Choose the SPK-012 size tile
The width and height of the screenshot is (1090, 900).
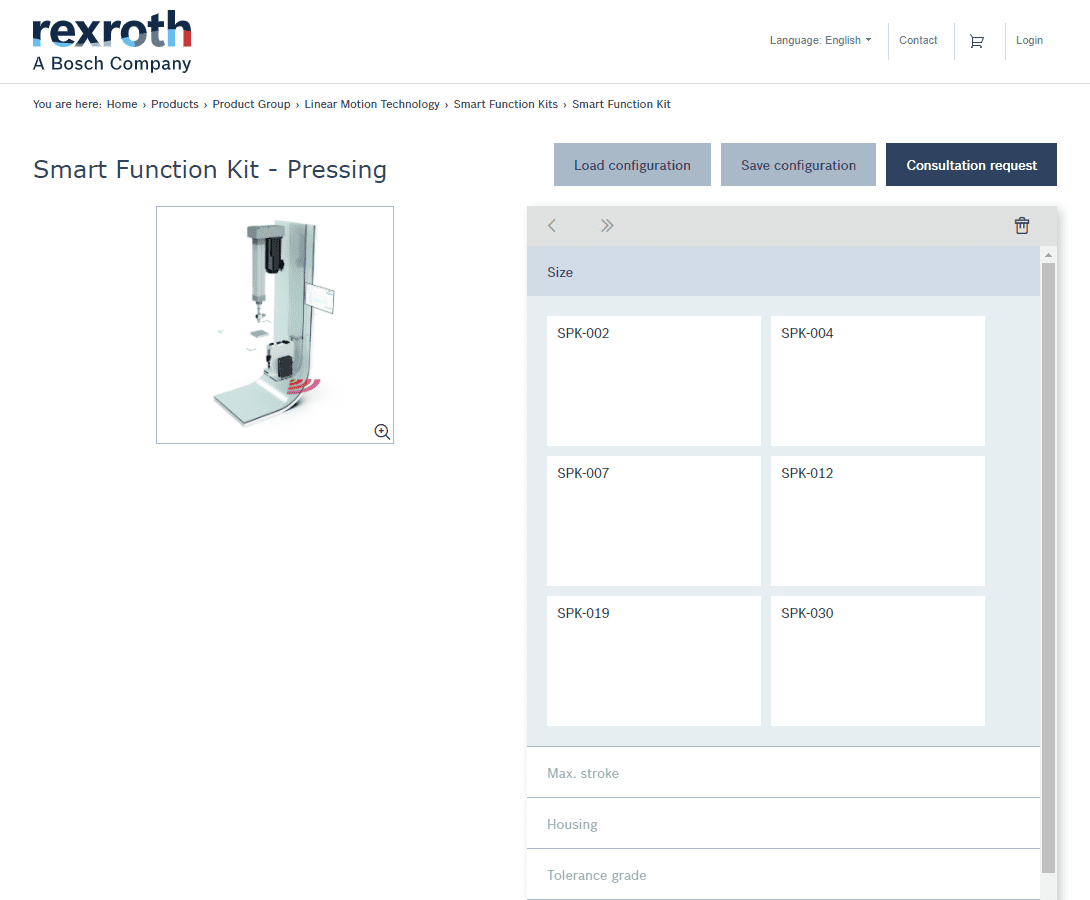click(877, 521)
